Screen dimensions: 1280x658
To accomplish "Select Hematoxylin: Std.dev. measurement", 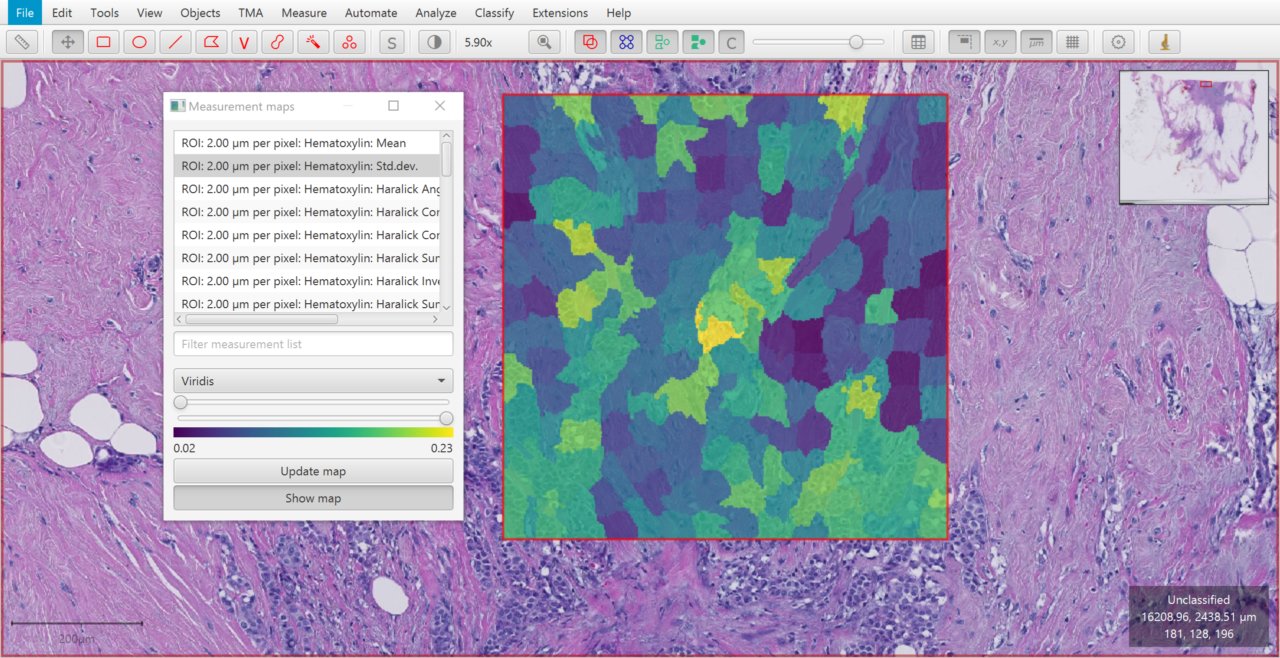I will 307,166.
